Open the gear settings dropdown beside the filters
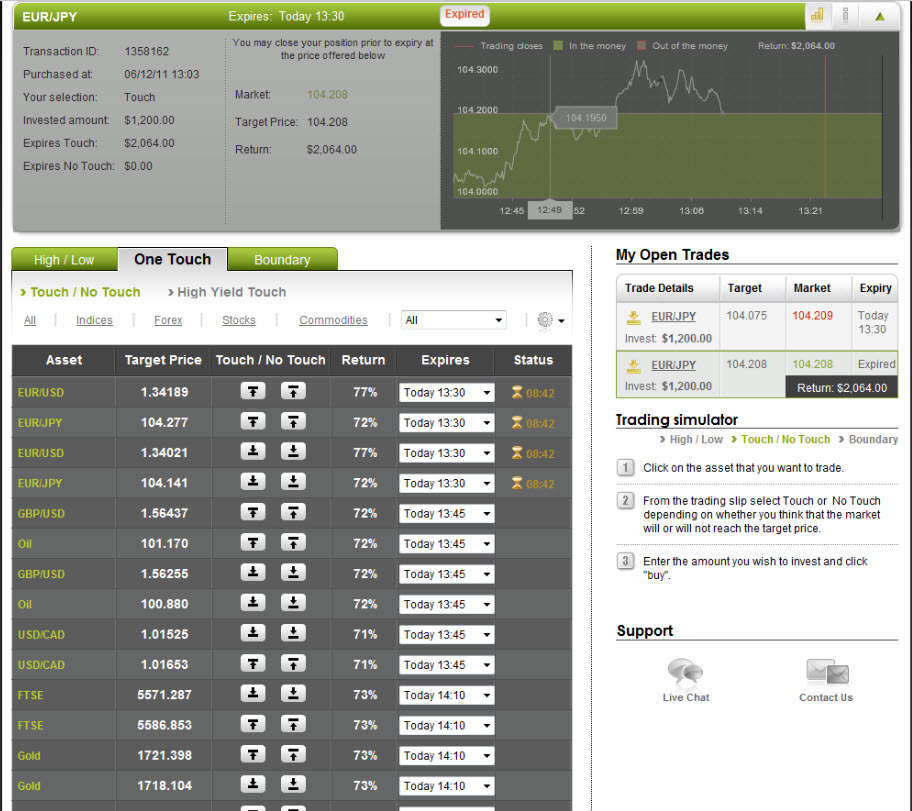Image resolution: width=912 pixels, height=811 pixels. pos(551,320)
